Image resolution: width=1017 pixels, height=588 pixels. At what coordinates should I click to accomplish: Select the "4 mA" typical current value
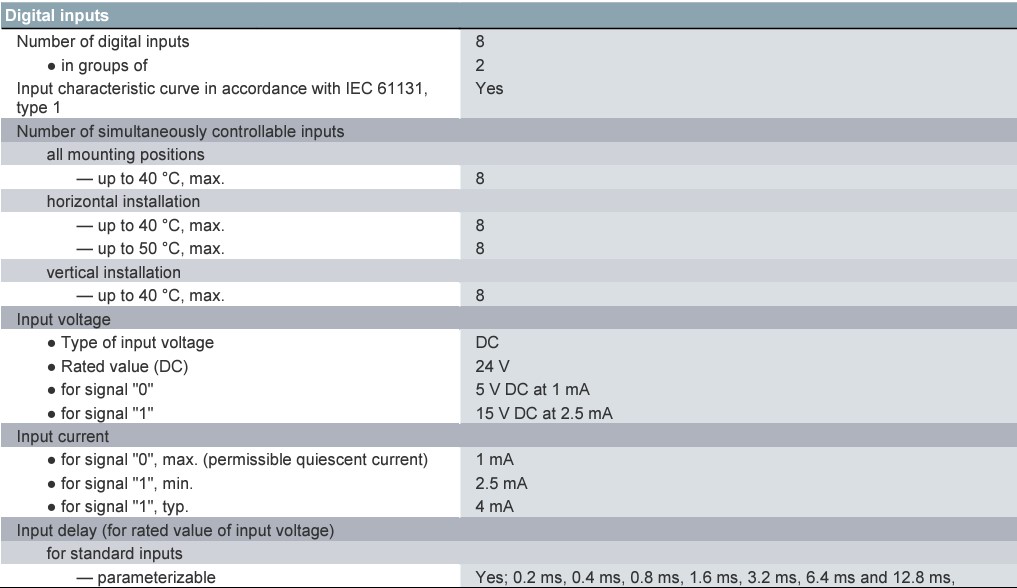pyautogui.click(x=494, y=506)
